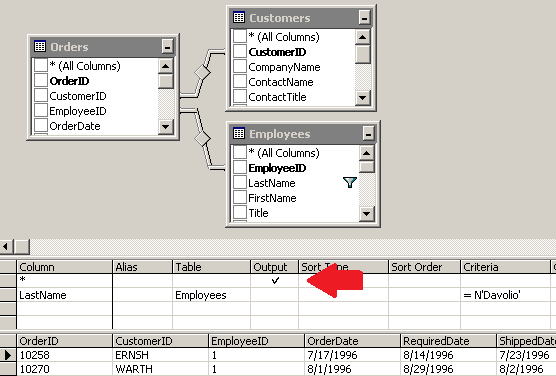Check CustomerID in Customers table

(x=240, y=51)
